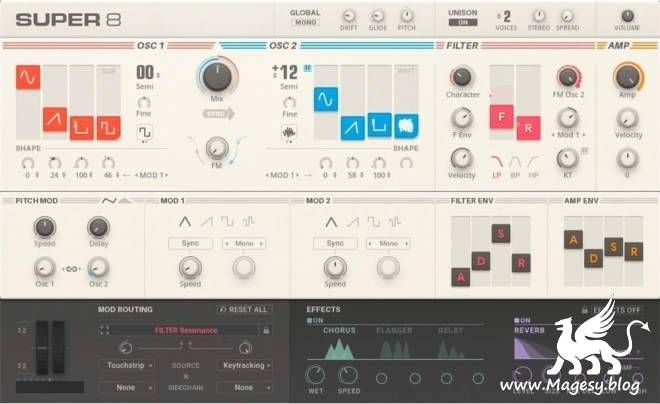The image size is (660, 404).
Task: Click OSC 2 blue sine wave handle
Action: (326, 99)
